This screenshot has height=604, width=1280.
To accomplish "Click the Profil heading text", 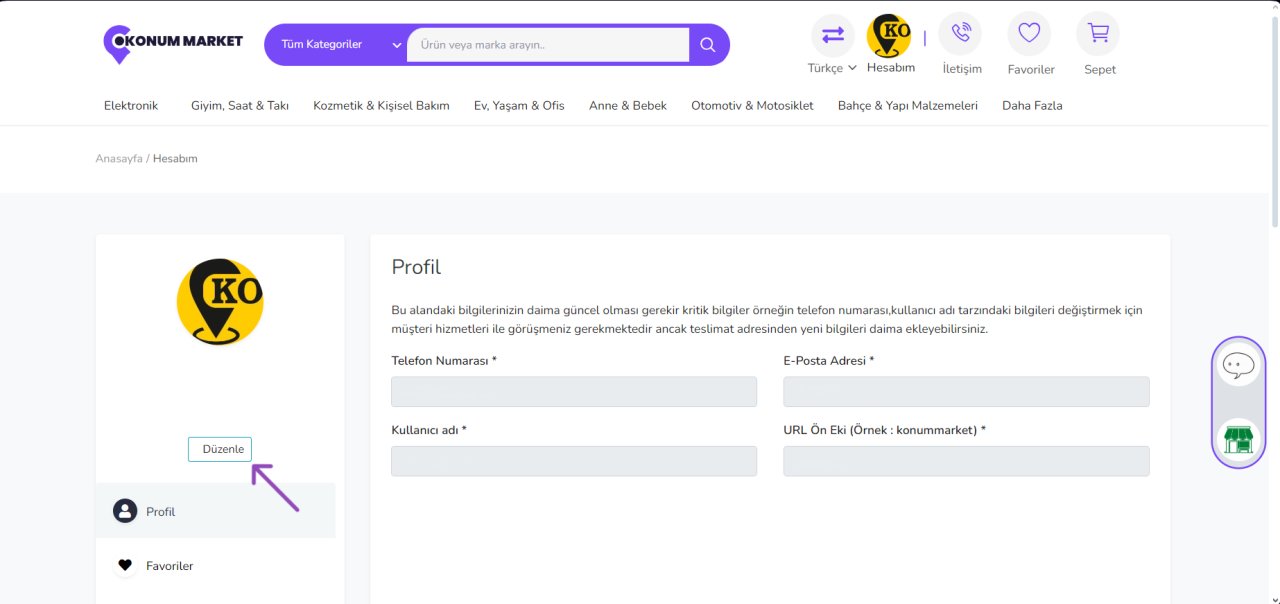I will [416, 267].
